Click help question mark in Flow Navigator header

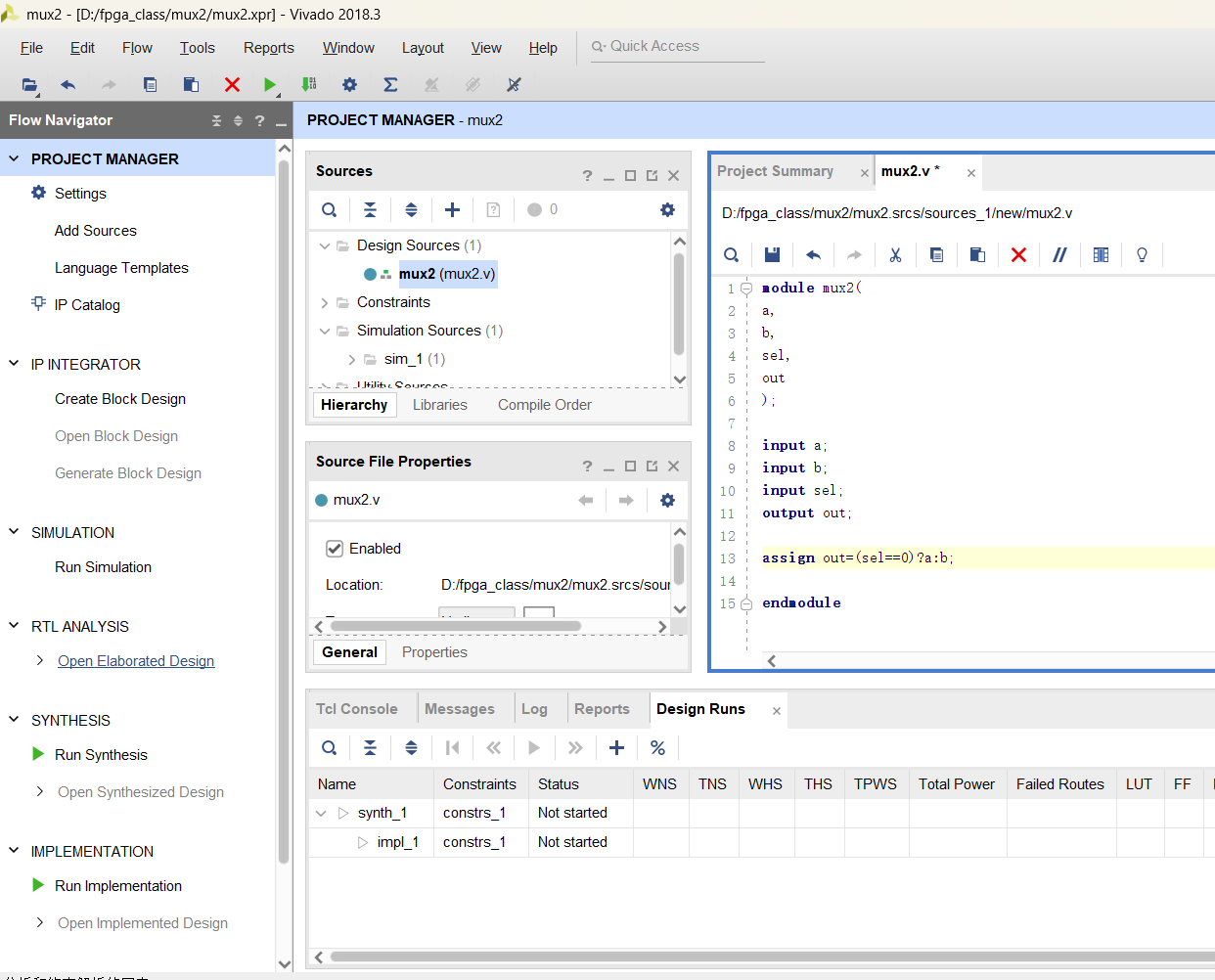pyautogui.click(x=259, y=120)
